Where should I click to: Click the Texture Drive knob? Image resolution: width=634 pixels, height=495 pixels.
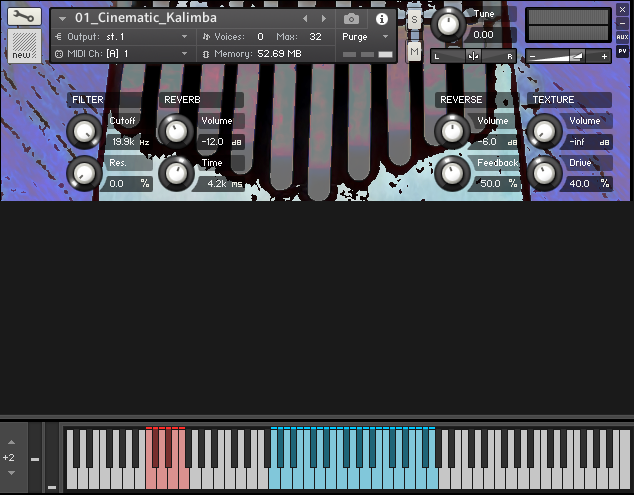[544, 173]
